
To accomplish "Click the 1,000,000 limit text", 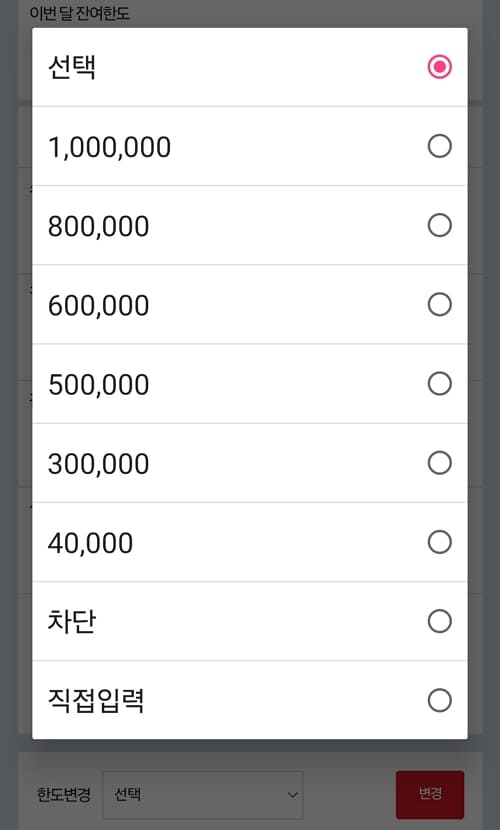I will 110,147.
